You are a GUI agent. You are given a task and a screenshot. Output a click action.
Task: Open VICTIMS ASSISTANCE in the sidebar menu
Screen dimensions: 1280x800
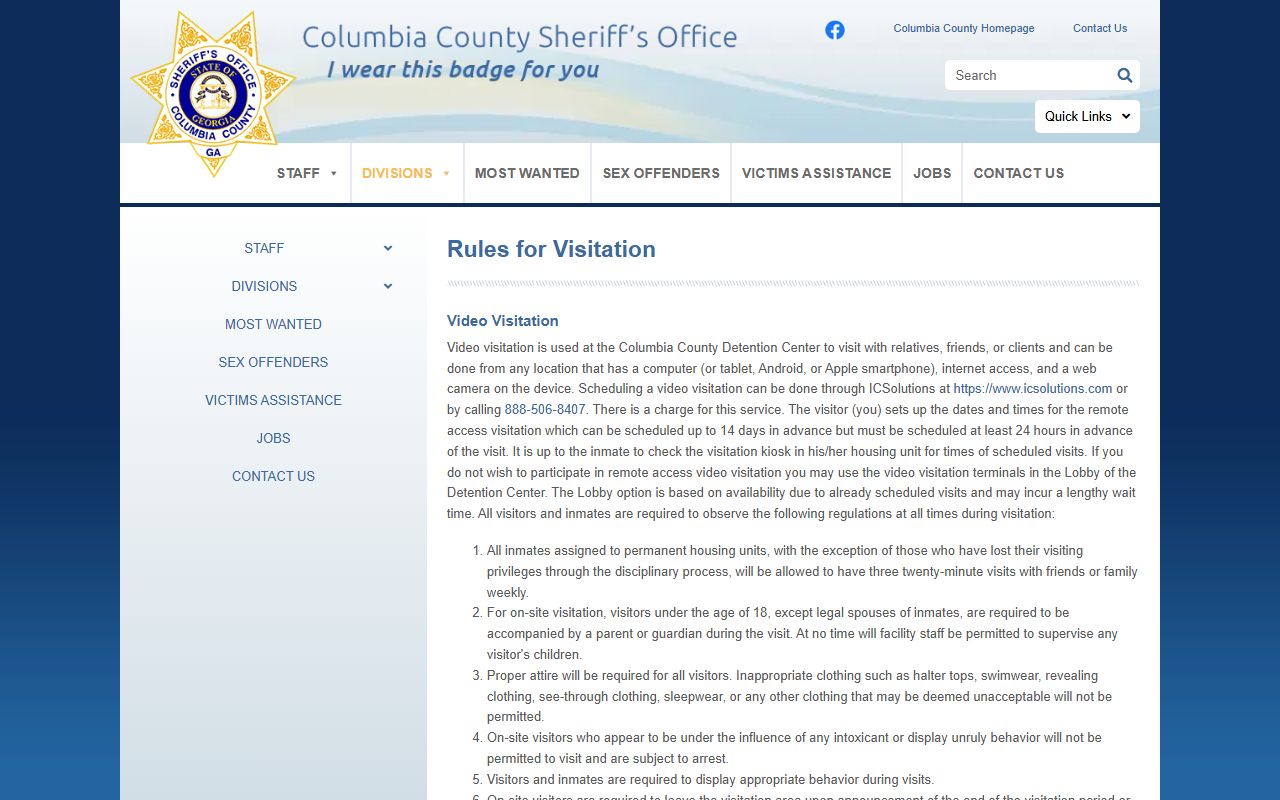pyautogui.click(x=273, y=400)
